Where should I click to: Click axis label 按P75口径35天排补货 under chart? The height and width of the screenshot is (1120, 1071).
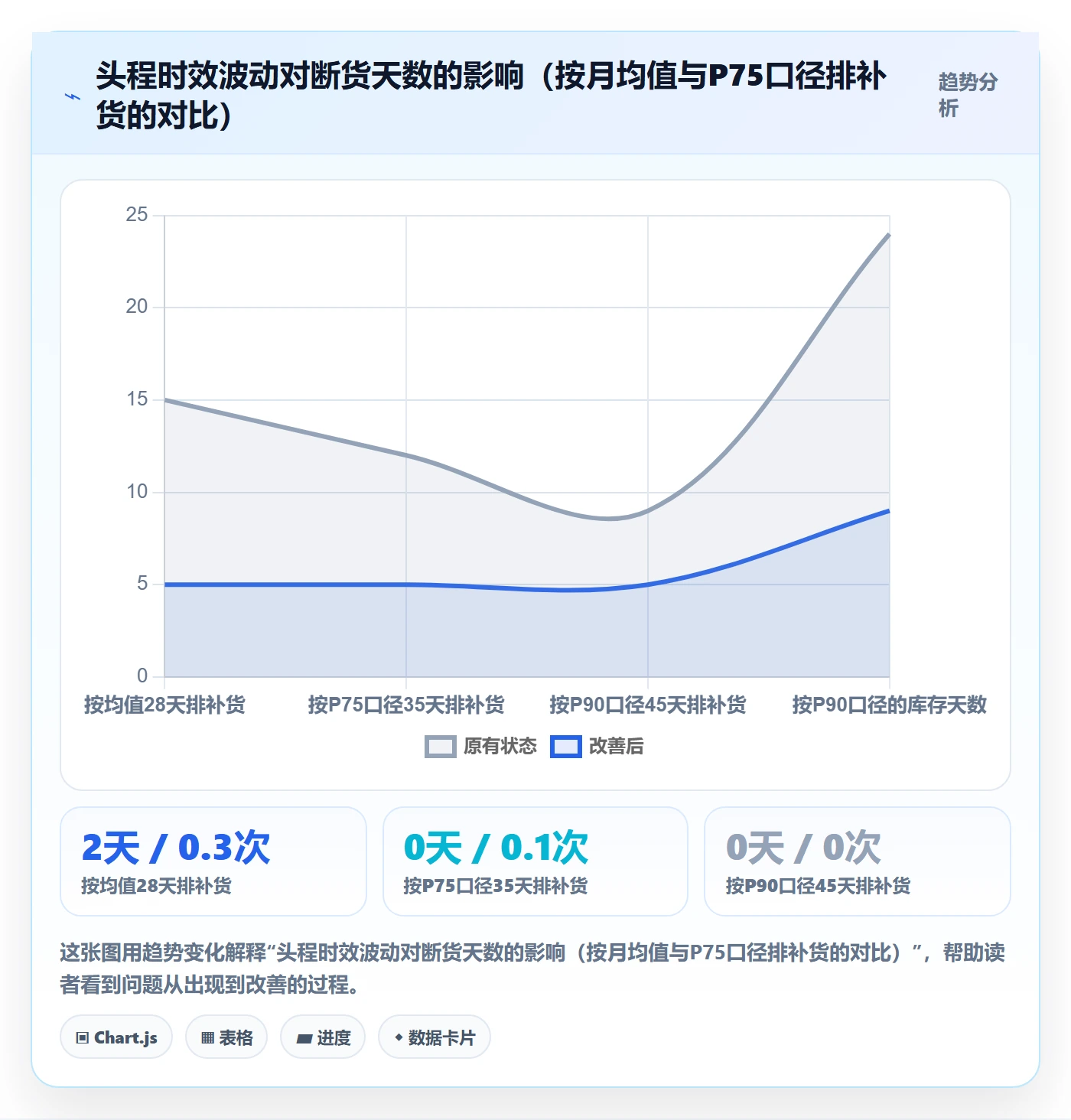406,705
